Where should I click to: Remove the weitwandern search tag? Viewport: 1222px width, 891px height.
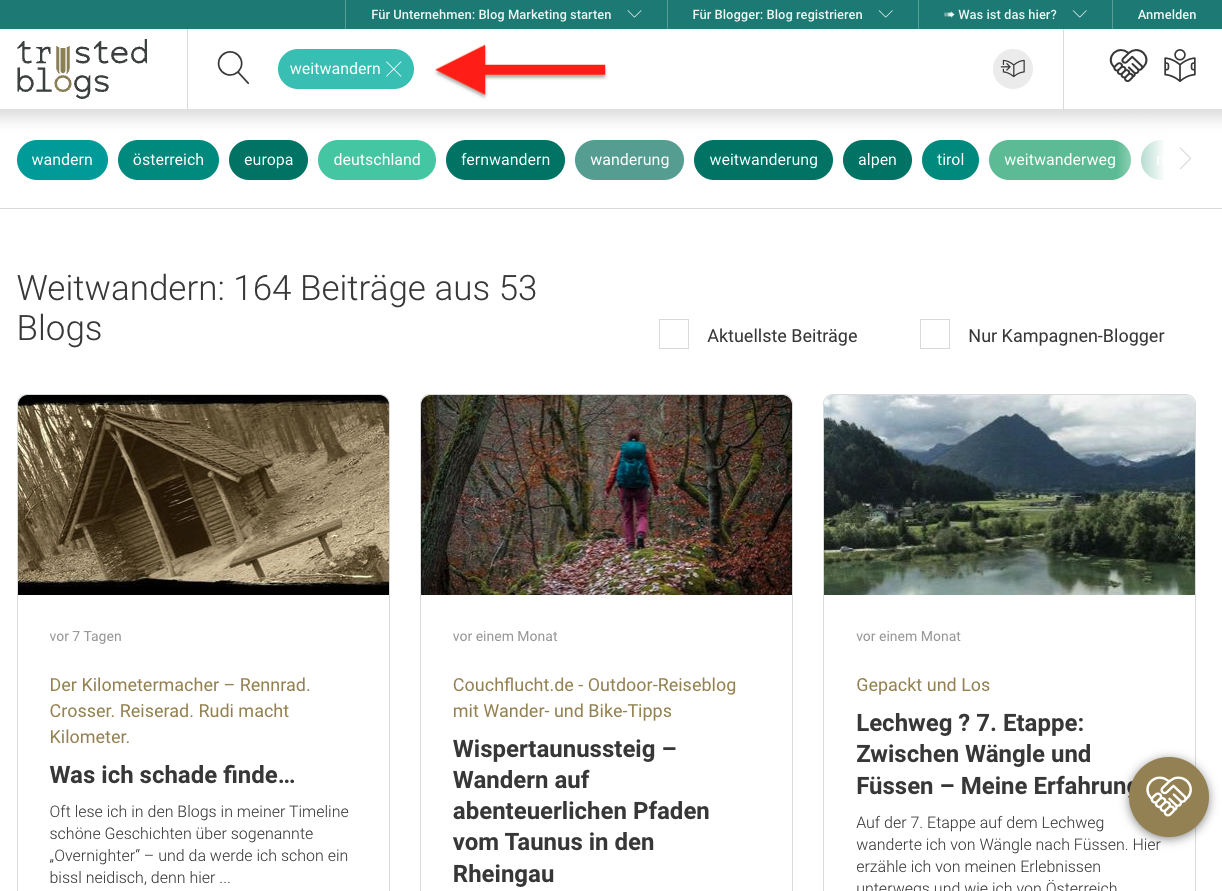pos(394,69)
